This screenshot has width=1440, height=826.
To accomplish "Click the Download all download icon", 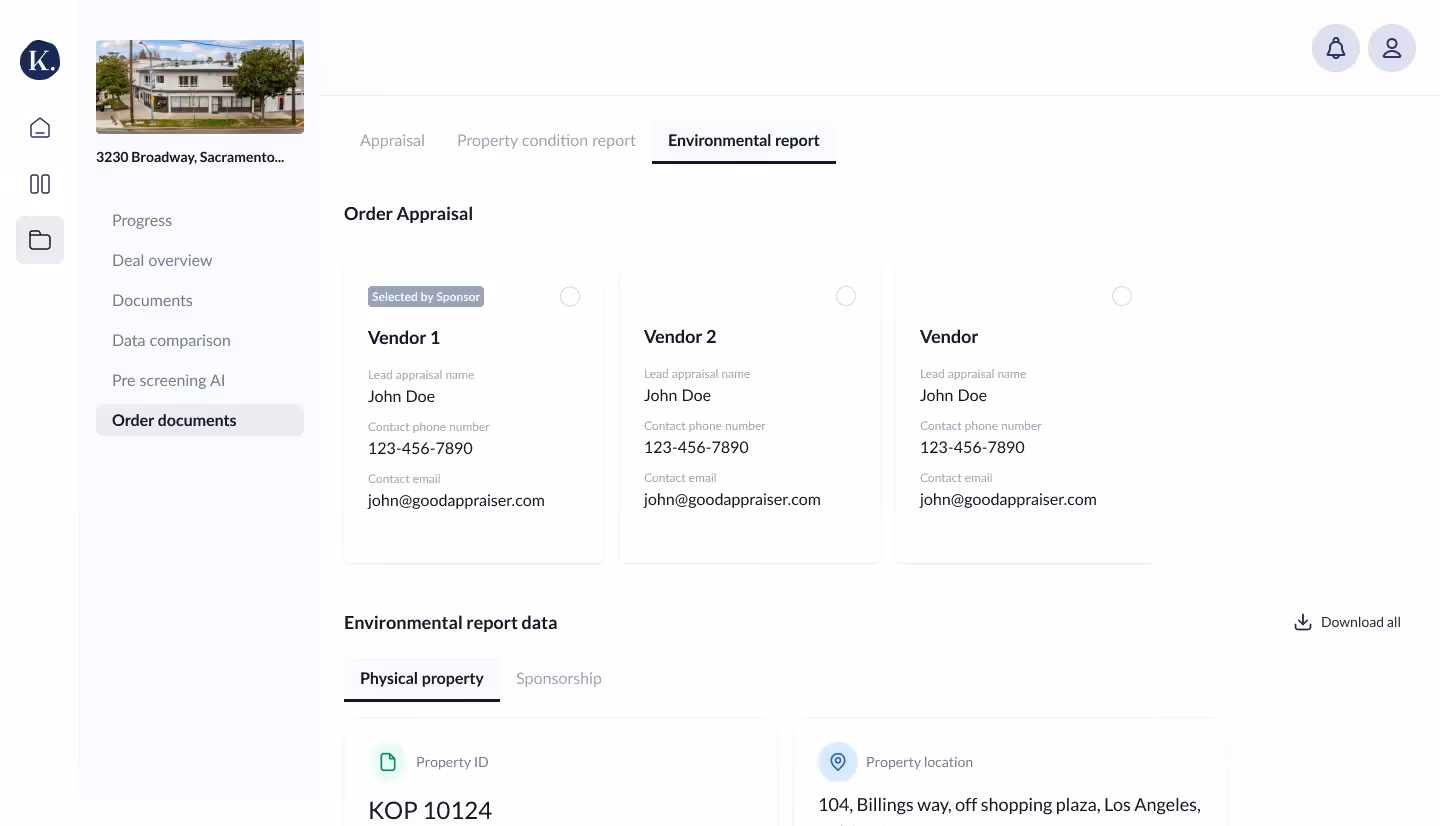I will click(x=1303, y=621).
